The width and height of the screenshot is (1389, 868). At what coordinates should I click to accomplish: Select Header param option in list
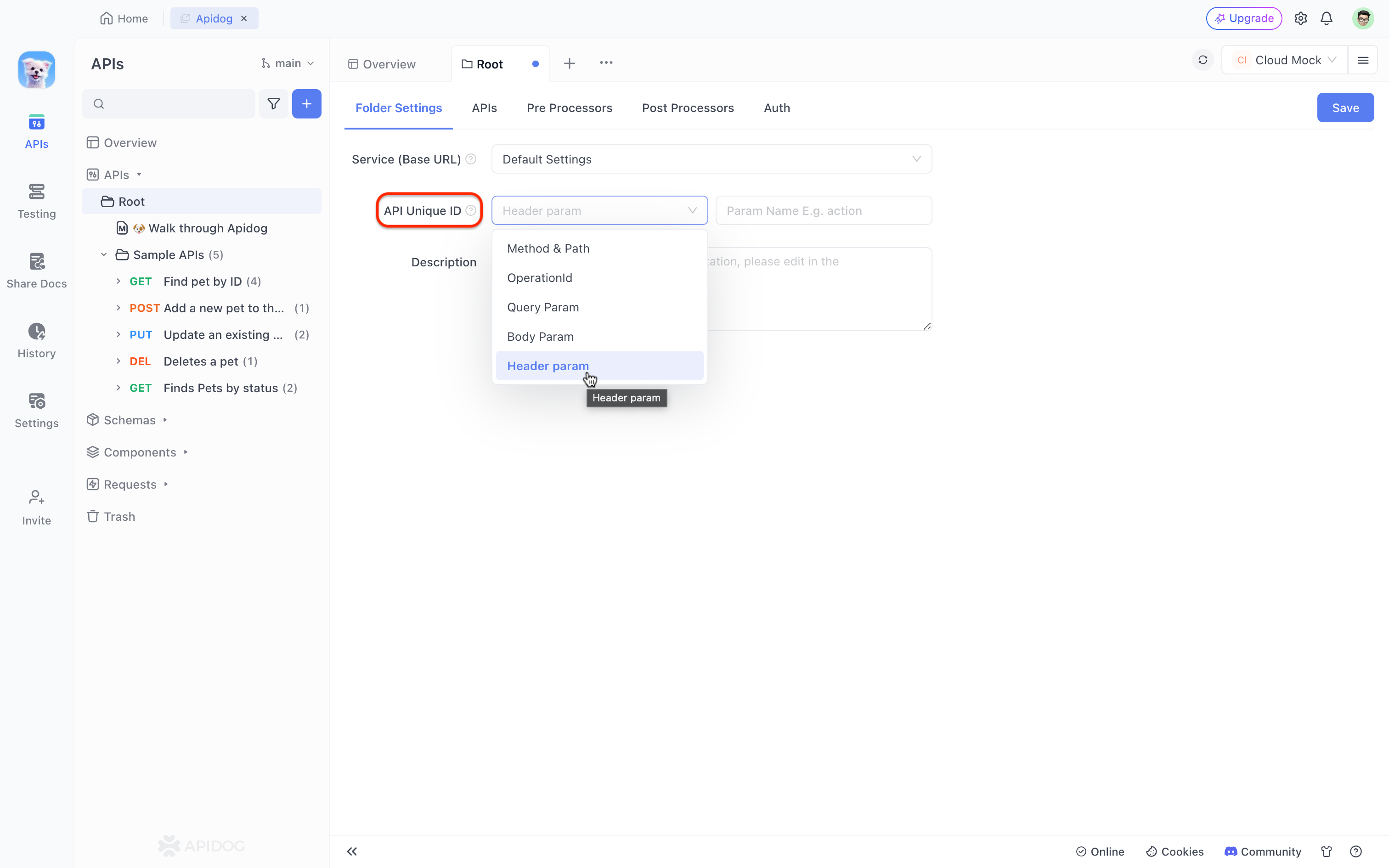599,366
